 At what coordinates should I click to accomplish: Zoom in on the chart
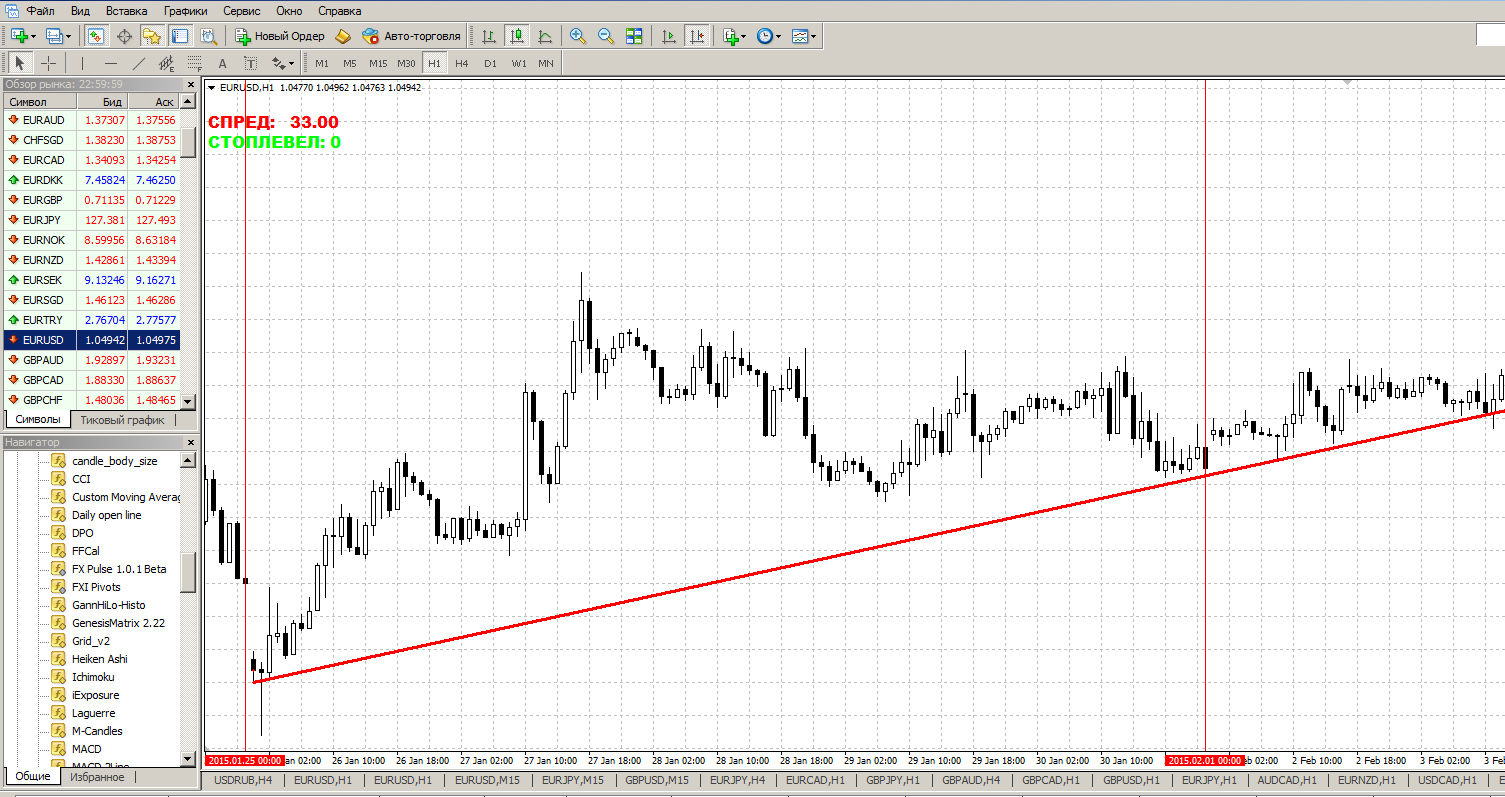pyautogui.click(x=577, y=36)
